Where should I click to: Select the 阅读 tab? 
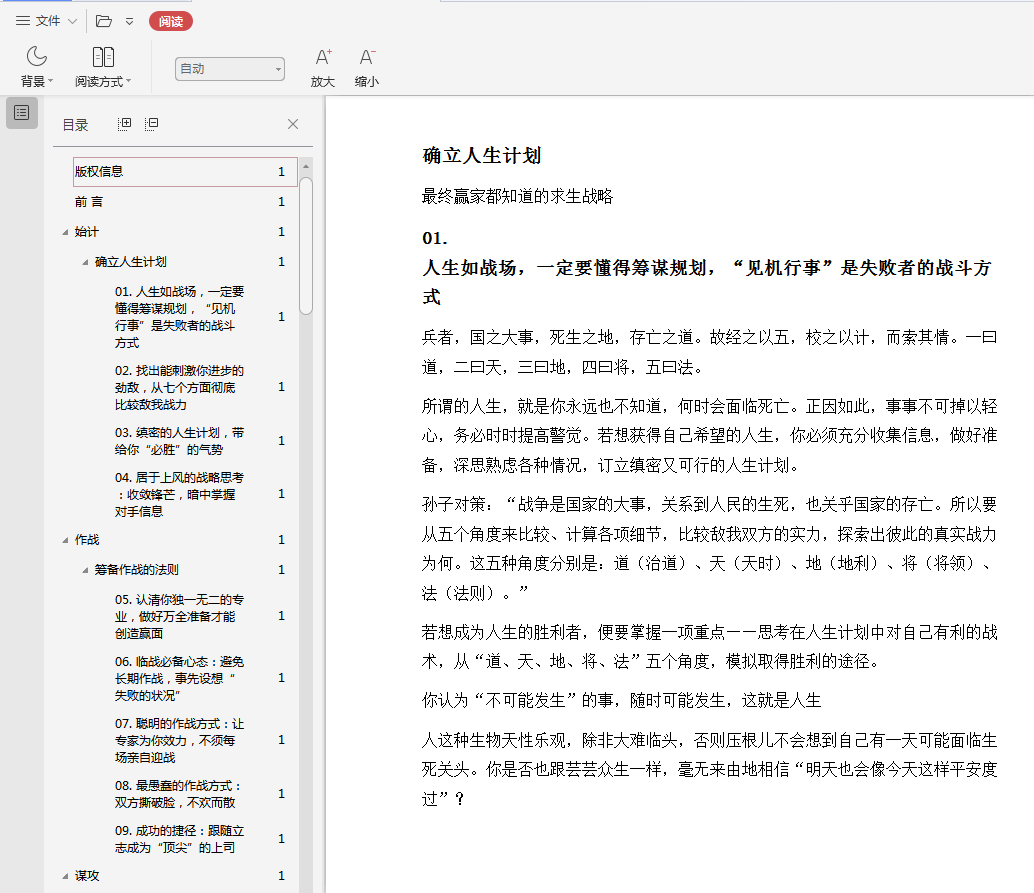171,21
